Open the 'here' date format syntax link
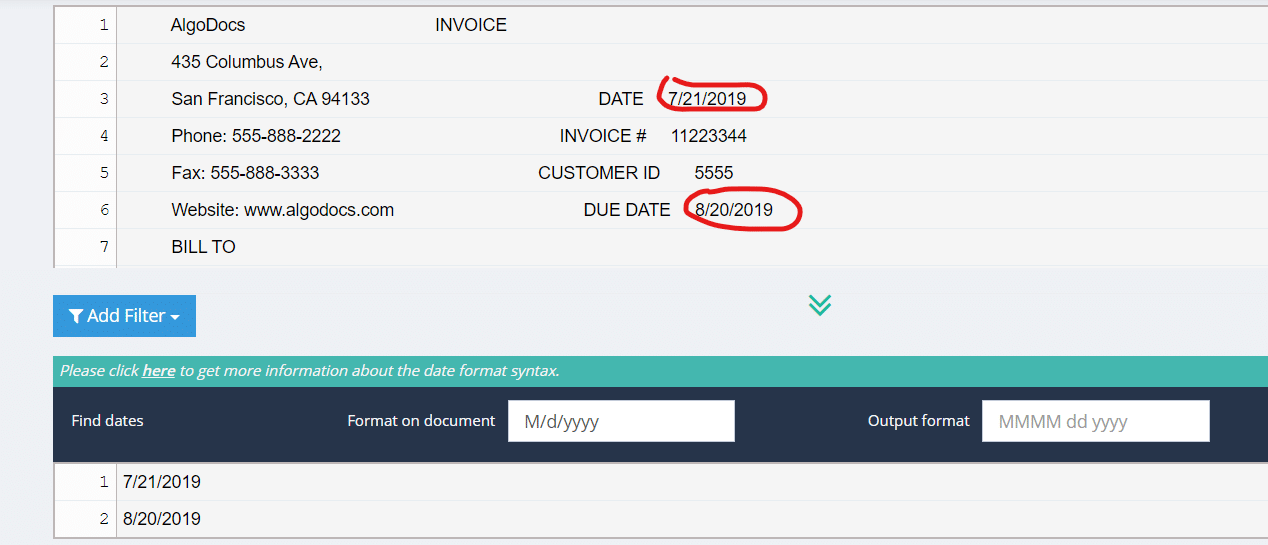The width and height of the screenshot is (1268, 545). coord(158,371)
